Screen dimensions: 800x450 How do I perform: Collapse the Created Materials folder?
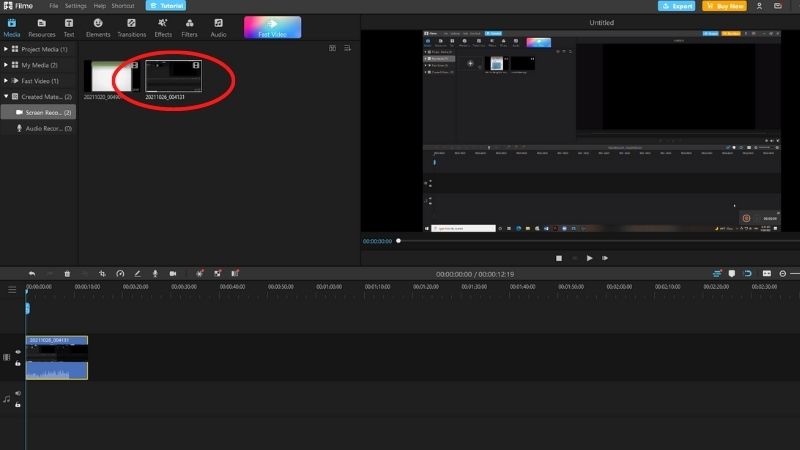pos(6,96)
